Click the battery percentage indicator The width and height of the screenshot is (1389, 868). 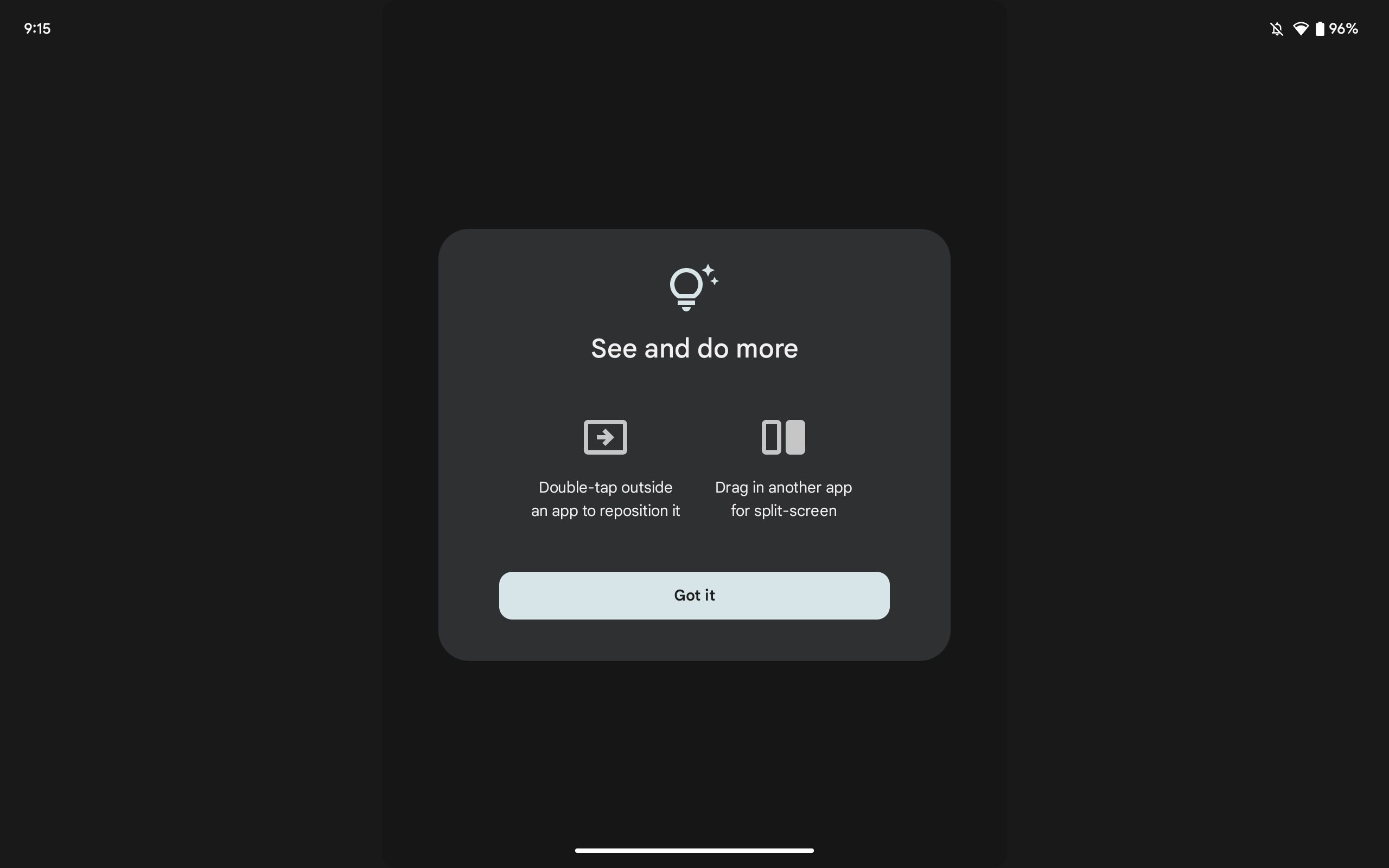[x=1345, y=28]
